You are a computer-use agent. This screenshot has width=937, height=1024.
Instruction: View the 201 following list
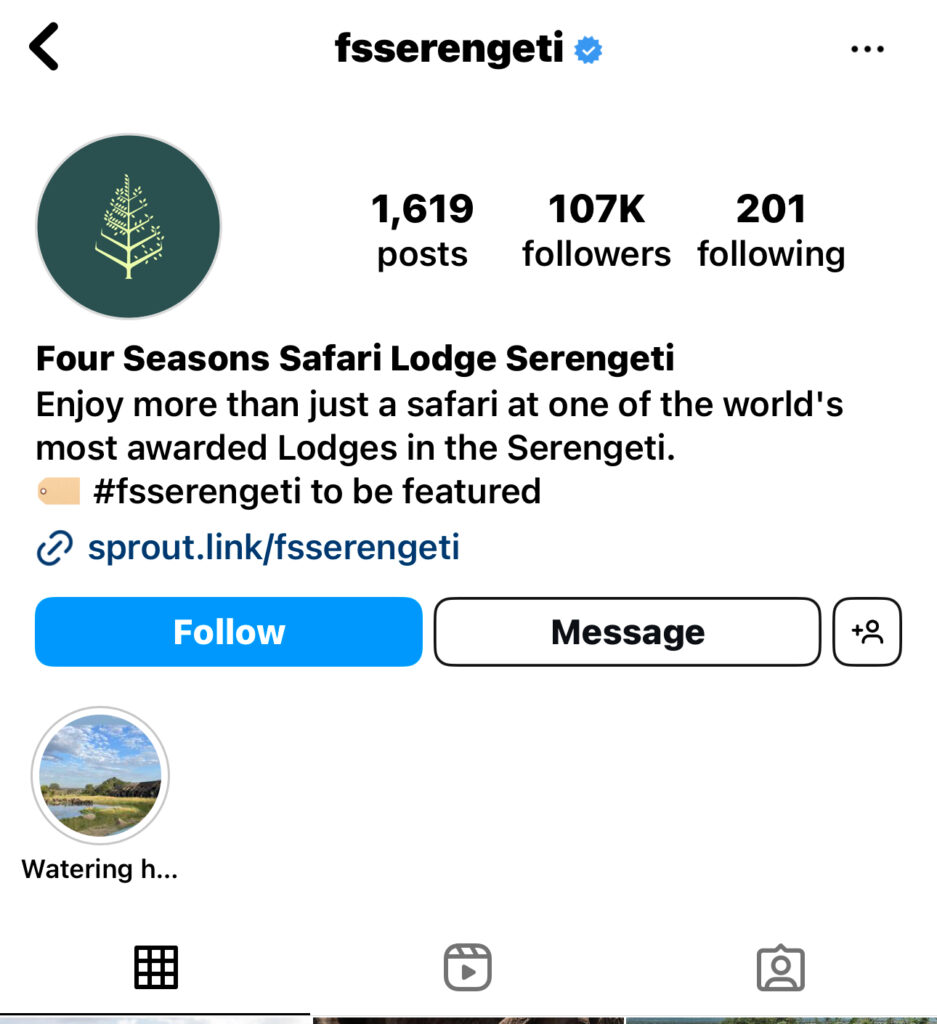(x=771, y=230)
